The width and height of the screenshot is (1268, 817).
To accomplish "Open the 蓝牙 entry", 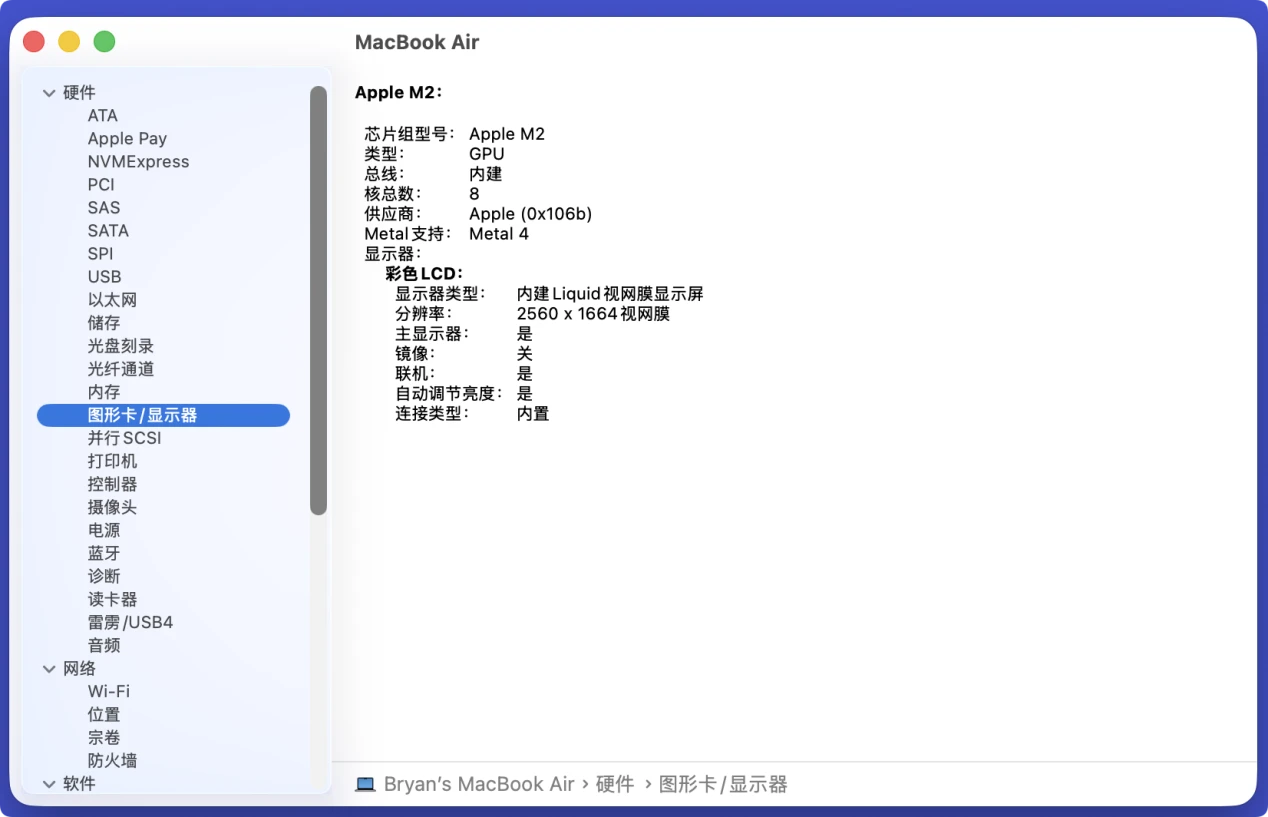I will (x=104, y=553).
